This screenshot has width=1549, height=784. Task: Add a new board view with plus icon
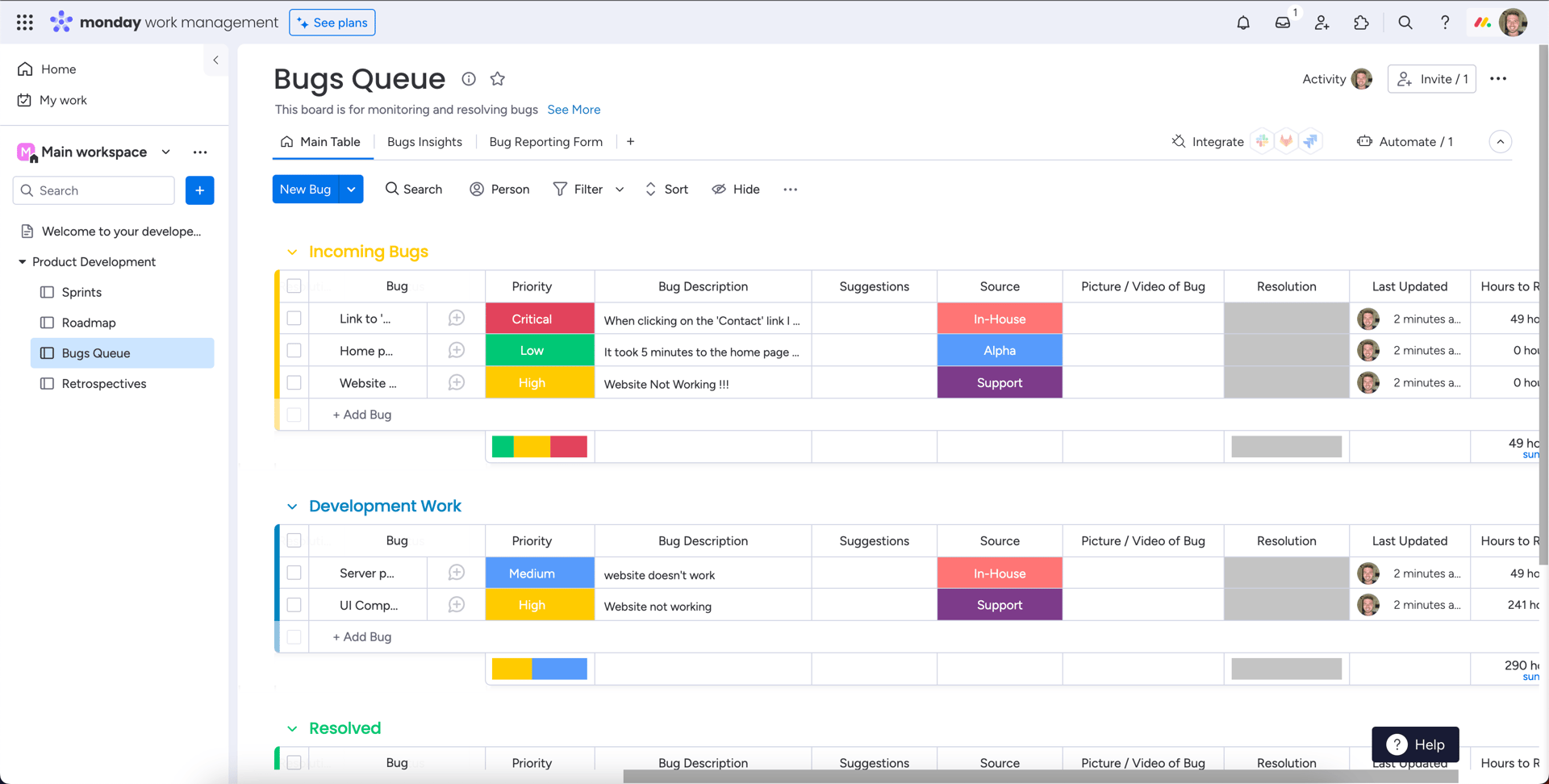(631, 142)
